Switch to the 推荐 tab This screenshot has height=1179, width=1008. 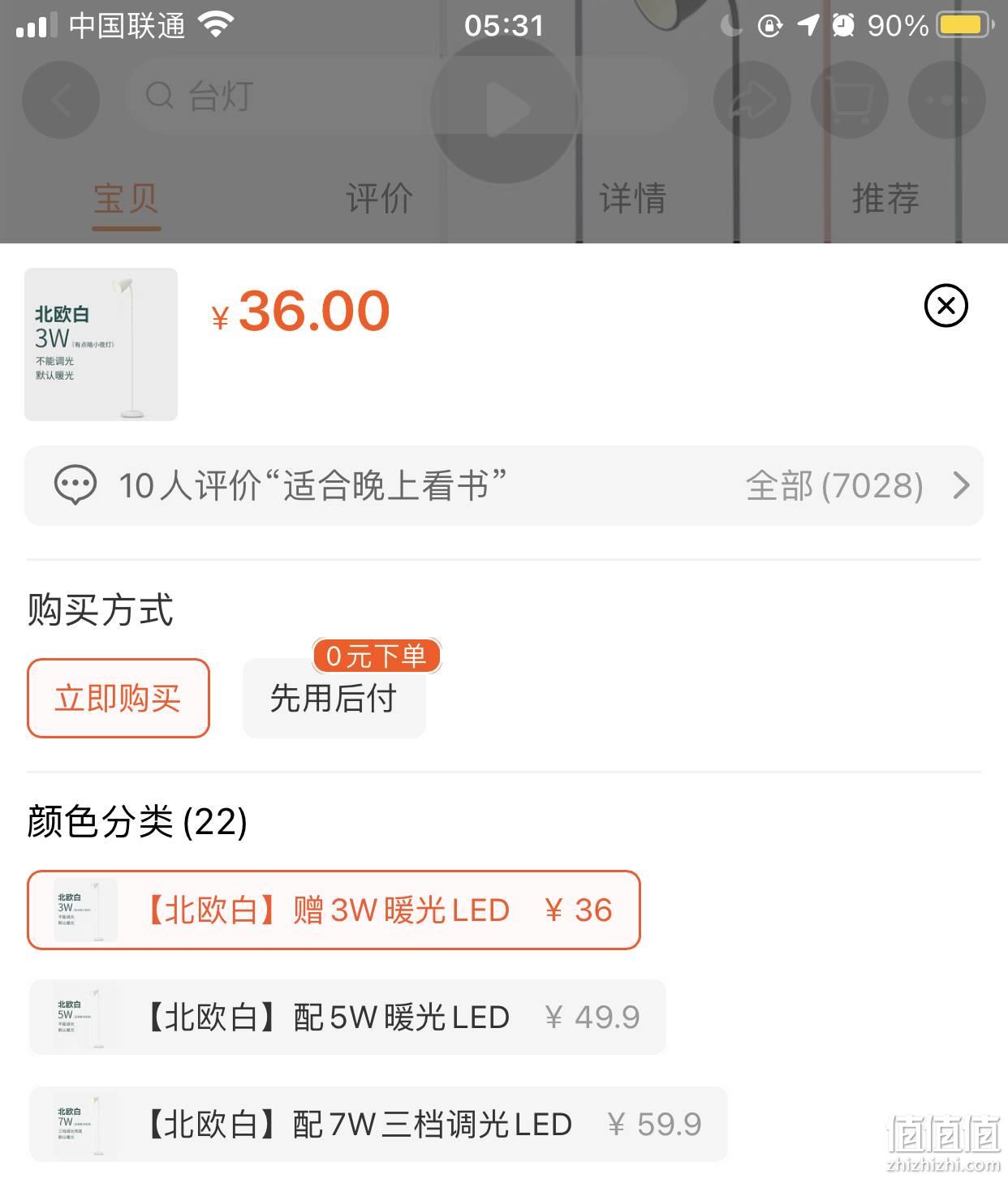coord(885,198)
